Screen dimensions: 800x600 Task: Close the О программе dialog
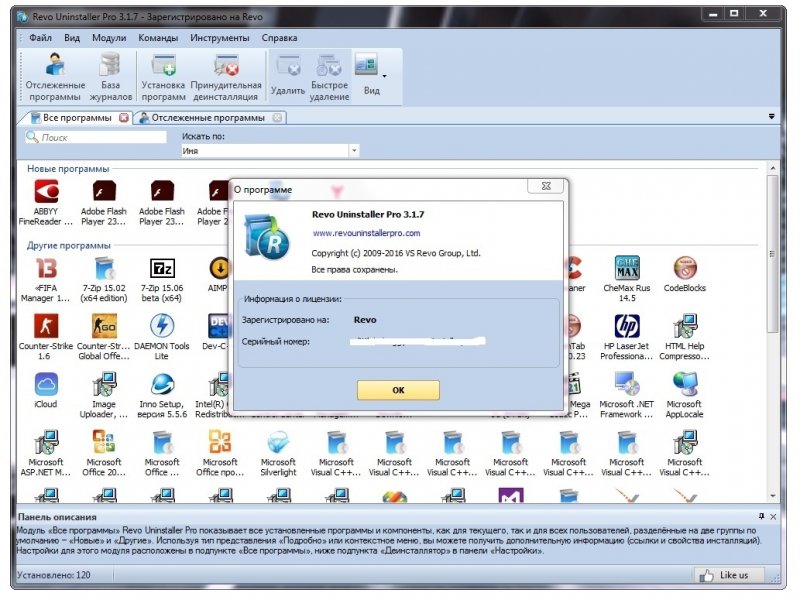click(546, 186)
